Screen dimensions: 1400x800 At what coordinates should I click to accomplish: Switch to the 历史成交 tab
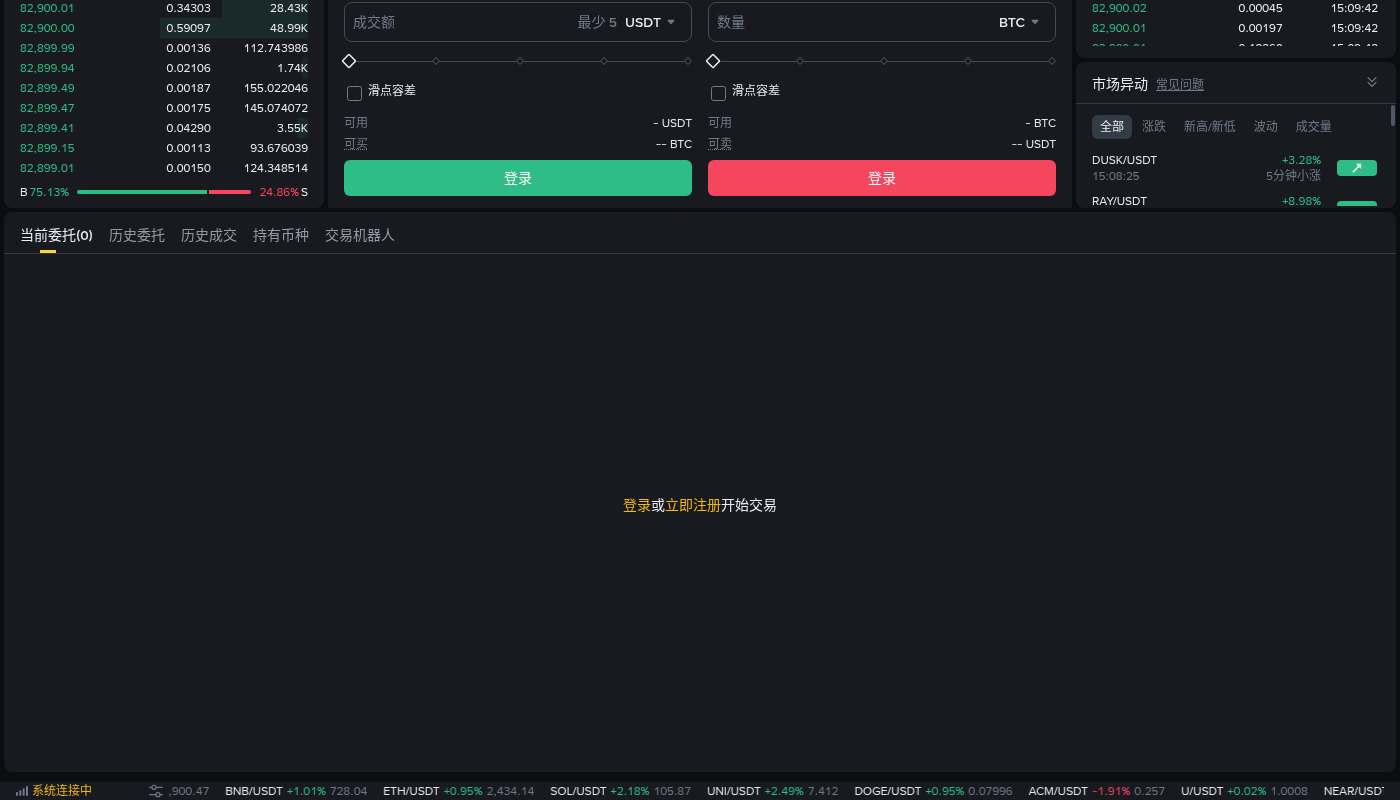tap(209, 236)
